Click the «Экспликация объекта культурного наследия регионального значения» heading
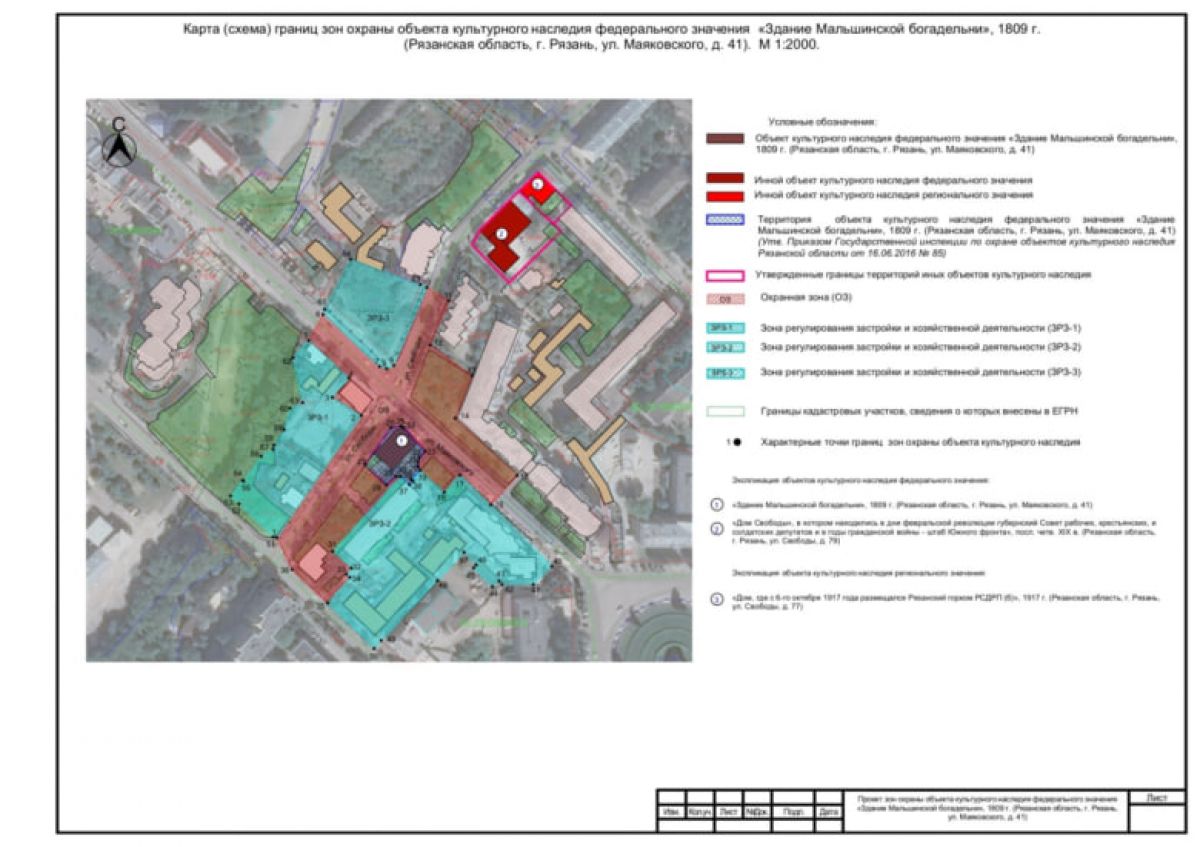Screen dimensions: 1200x847 [x=859, y=573]
